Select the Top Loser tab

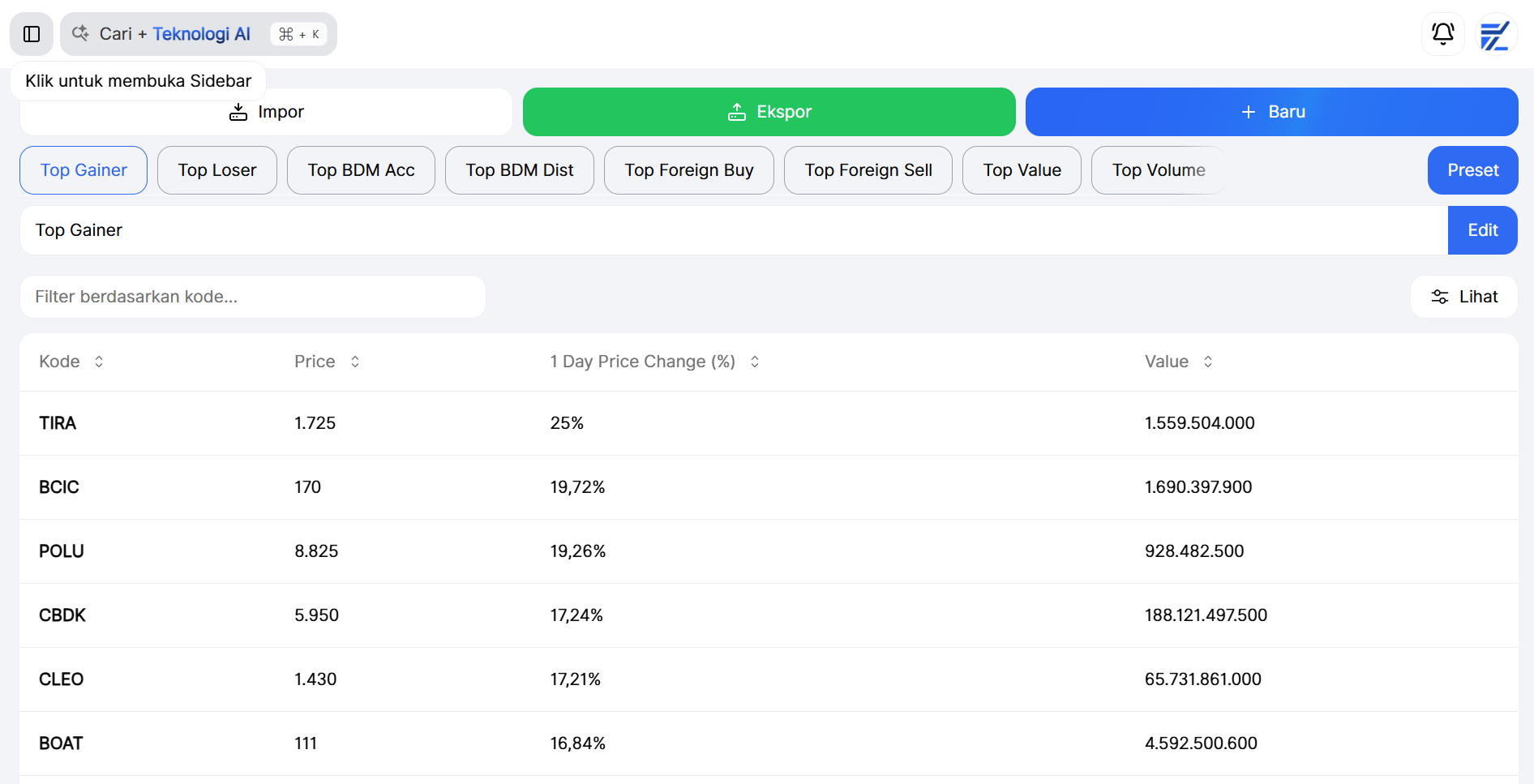tap(217, 170)
